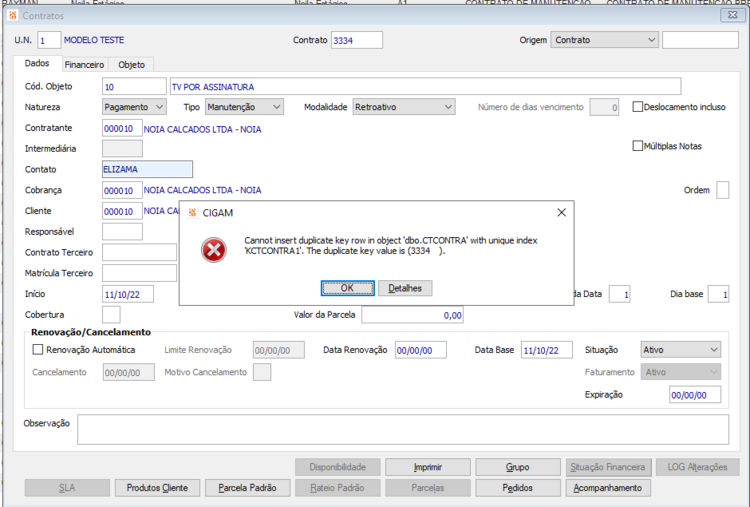The height and width of the screenshot is (507, 750).
Task: Close the Contratos window
Action: (732, 15)
